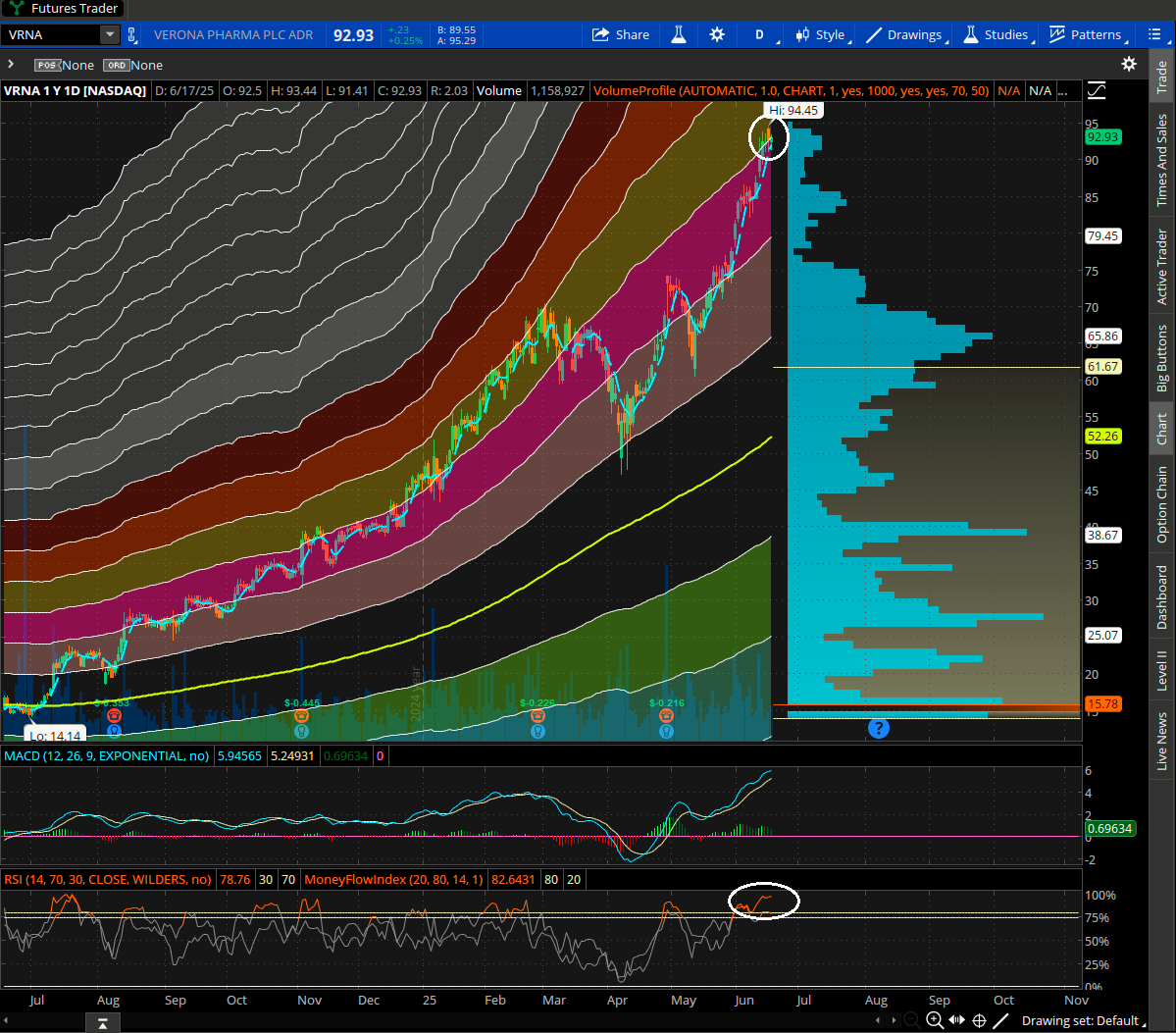1176x1033 pixels.
Task: Open the Studies dropdown menu
Action: [x=998, y=34]
